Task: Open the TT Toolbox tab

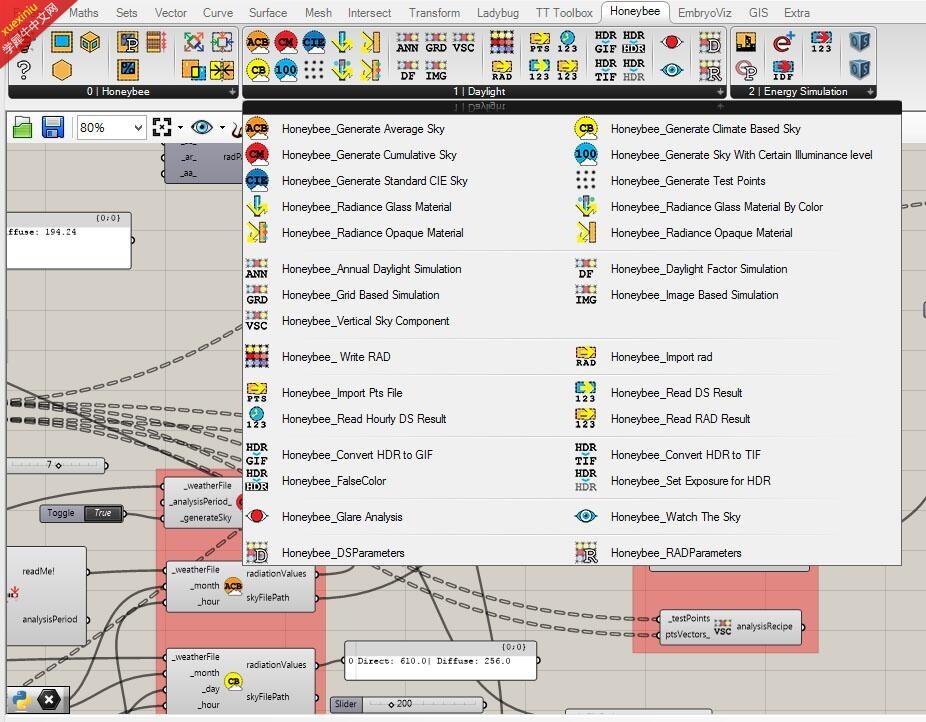Action: (x=564, y=12)
